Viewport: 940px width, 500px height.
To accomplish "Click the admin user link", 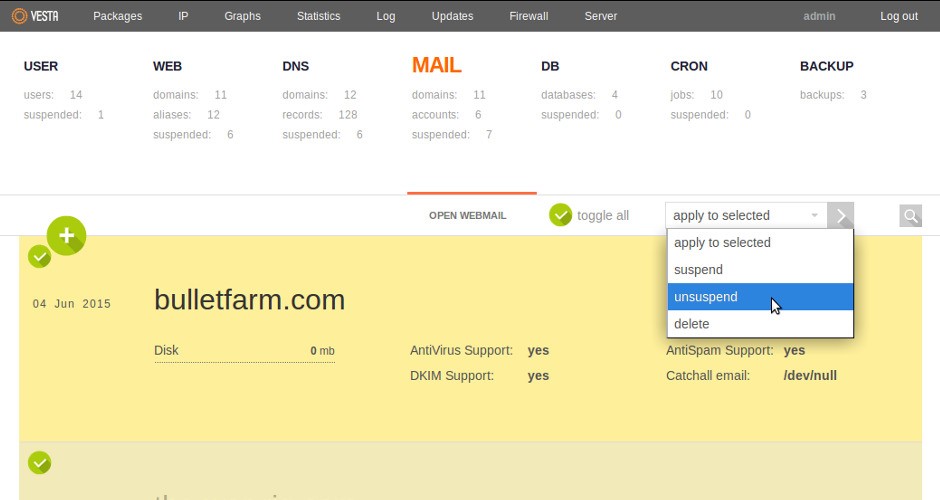I will tap(819, 16).
